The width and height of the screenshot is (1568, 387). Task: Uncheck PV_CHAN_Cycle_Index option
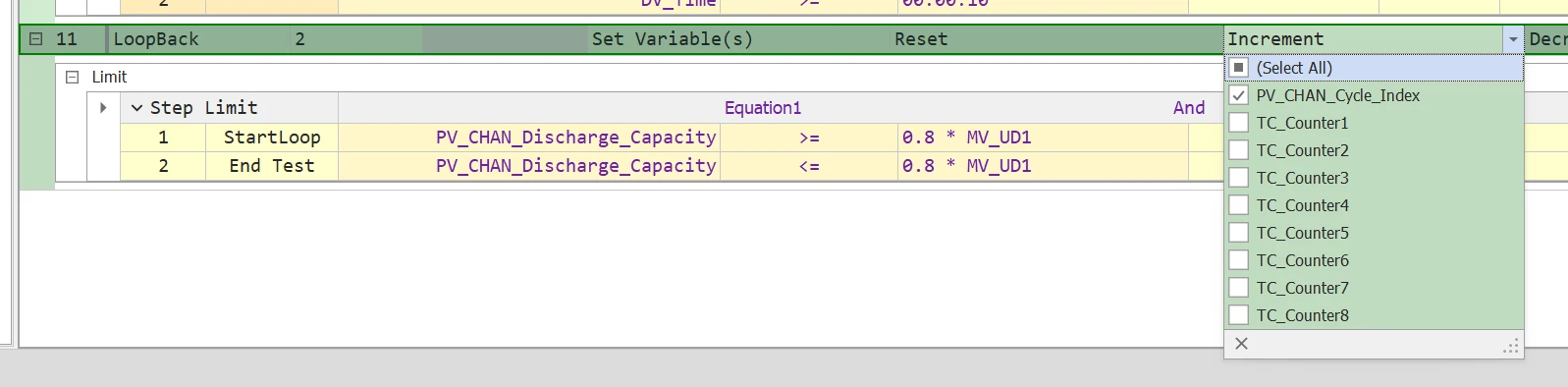tap(1239, 95)
